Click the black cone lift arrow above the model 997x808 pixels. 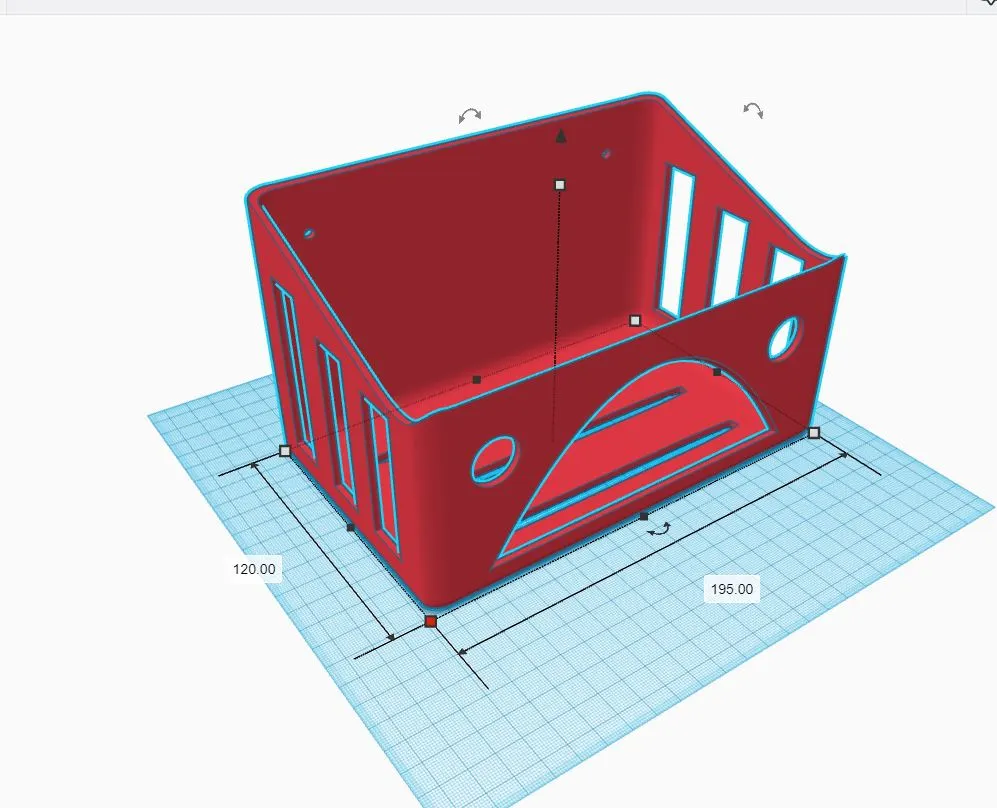pos(560,135)
